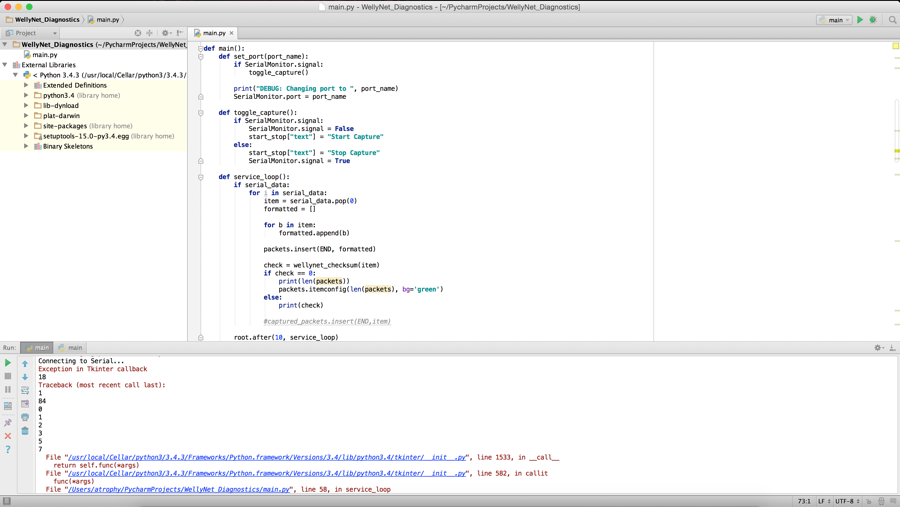Change UTF-8 file encoding in status bar
The width and height of the screenshot is (900, 507).
click(x=847, y=501)
